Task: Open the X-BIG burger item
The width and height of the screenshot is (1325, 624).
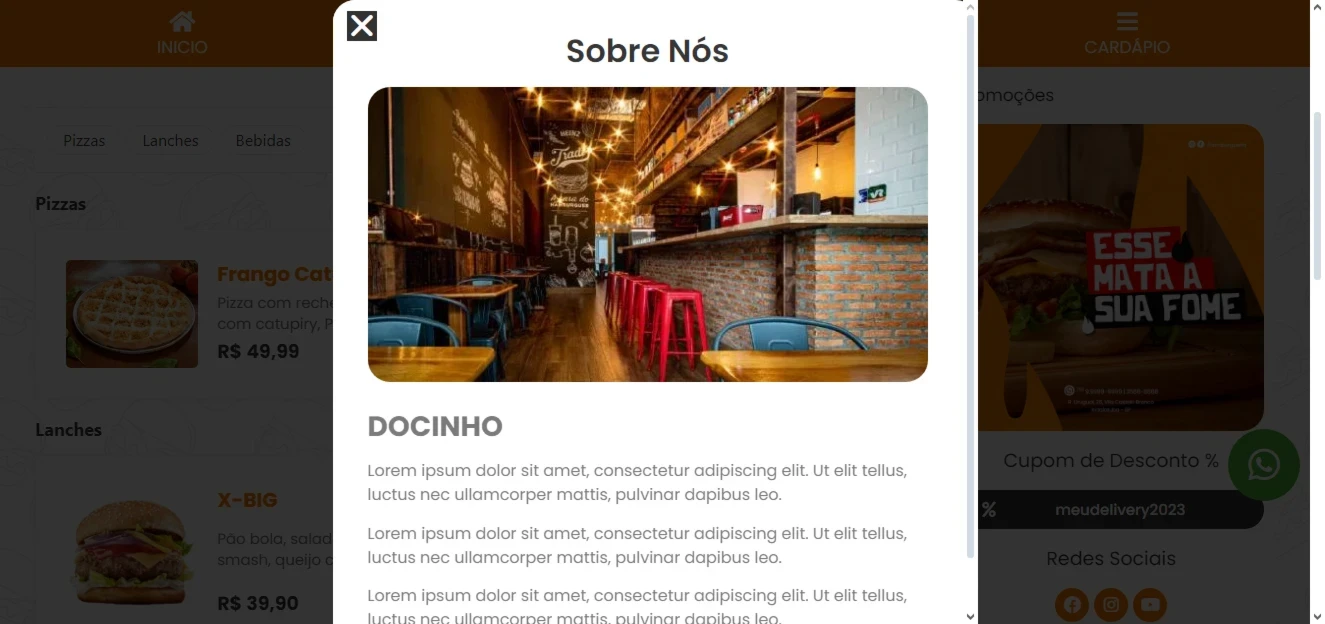Action: [247, 500]
